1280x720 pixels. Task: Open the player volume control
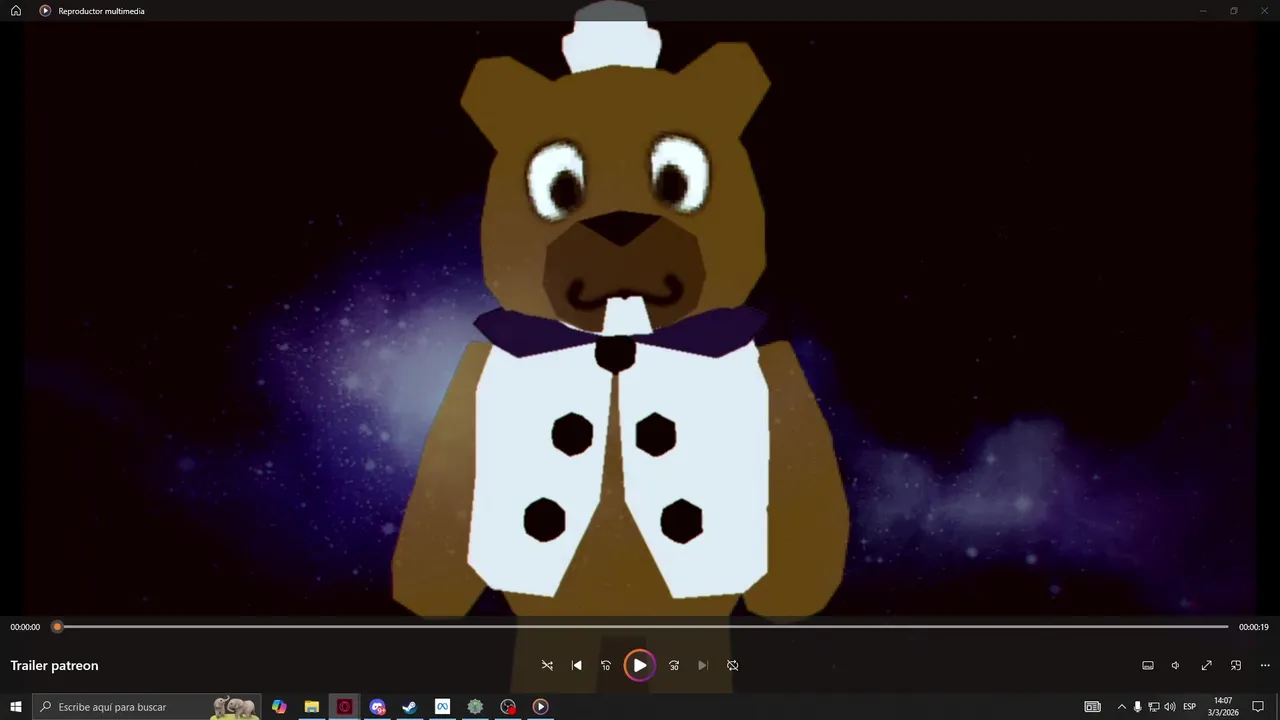click(1176, 665)
